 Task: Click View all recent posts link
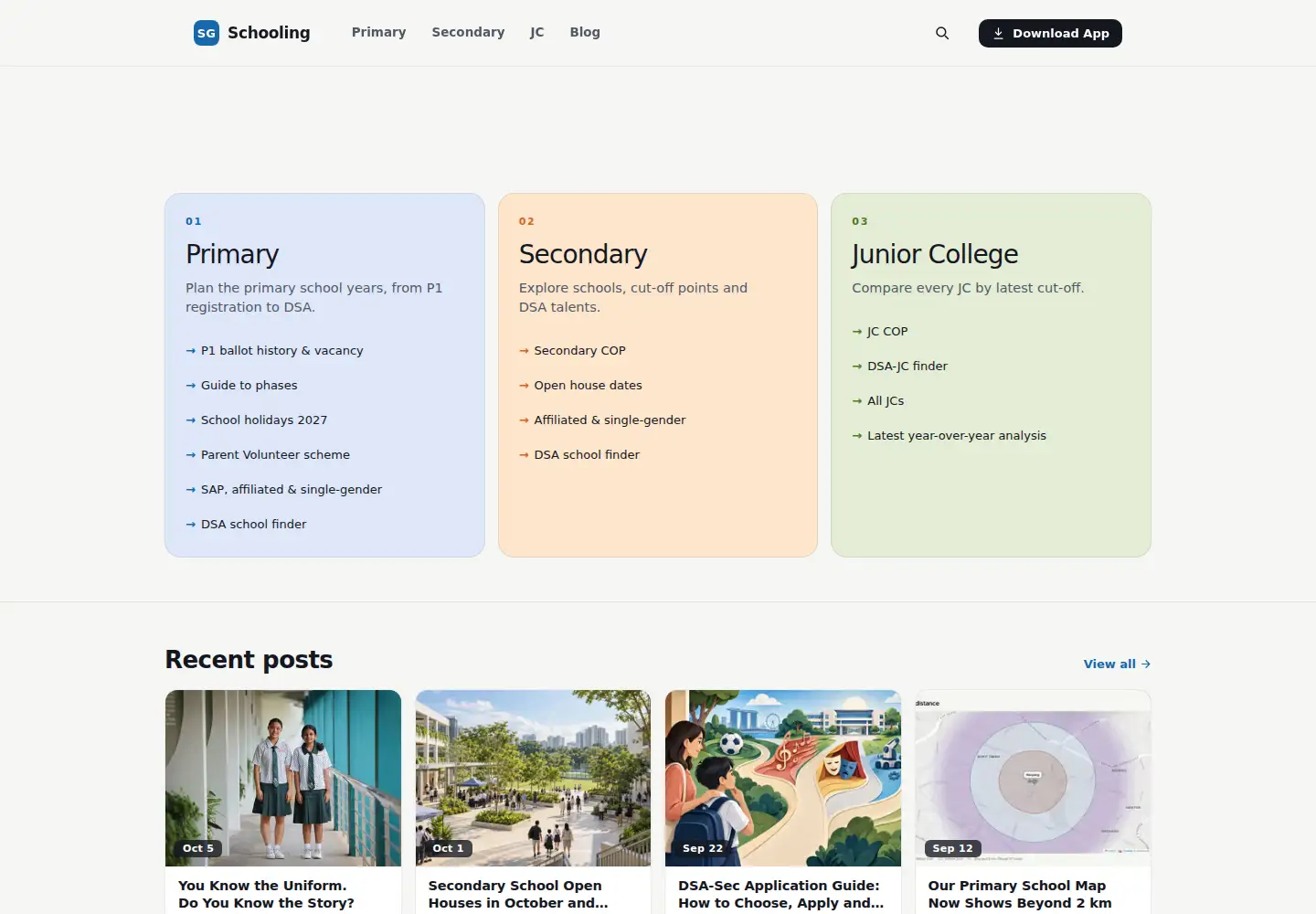click(x=1117, y=664)
